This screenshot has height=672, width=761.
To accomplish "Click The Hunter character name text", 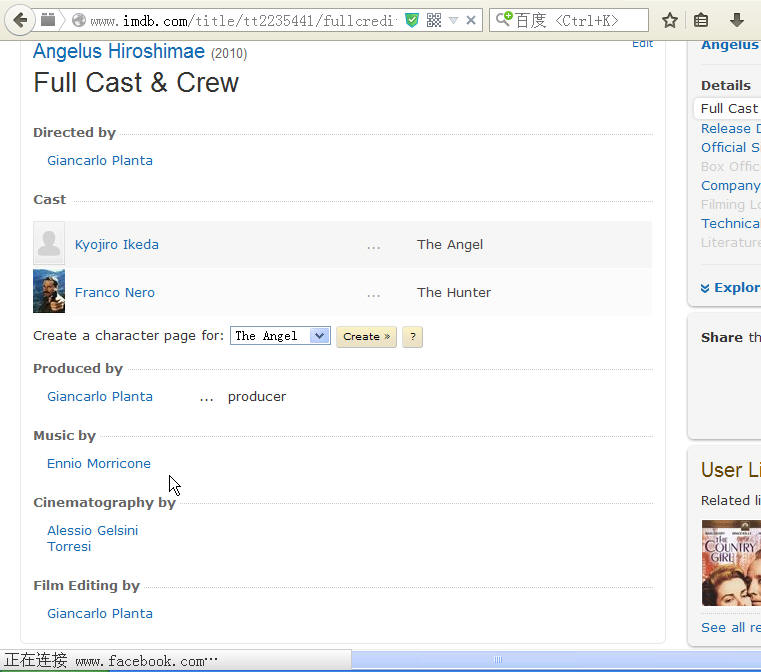I will (454, 293).
